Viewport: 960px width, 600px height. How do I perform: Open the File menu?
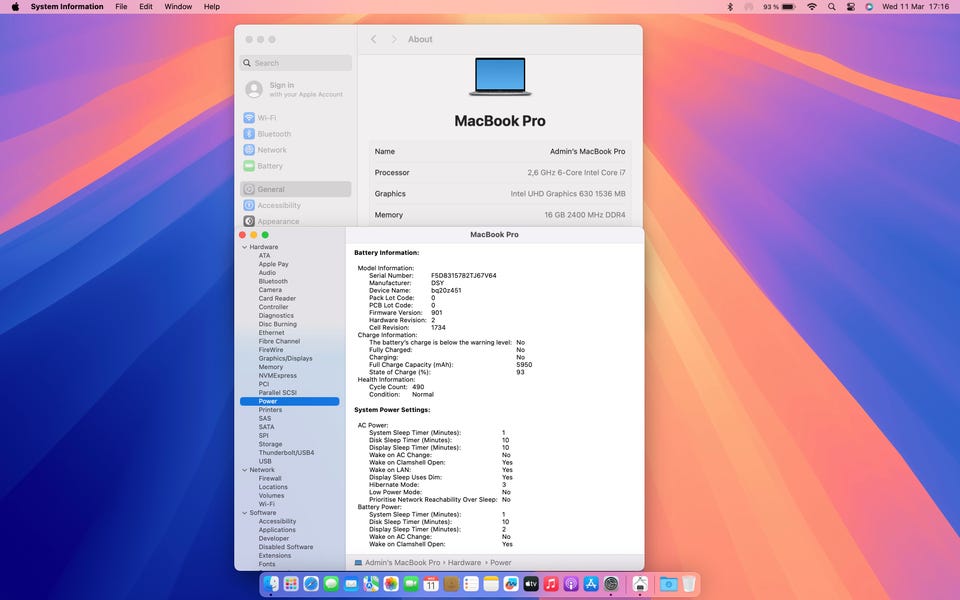point(121,7)
